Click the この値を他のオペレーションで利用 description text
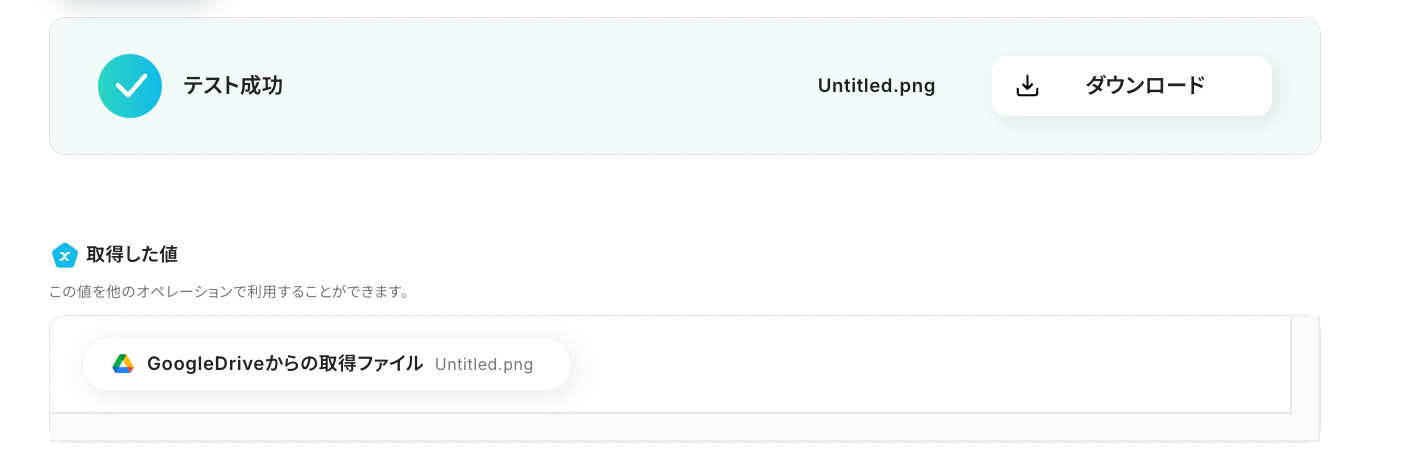1408x465 pixels. pos(228,292)
